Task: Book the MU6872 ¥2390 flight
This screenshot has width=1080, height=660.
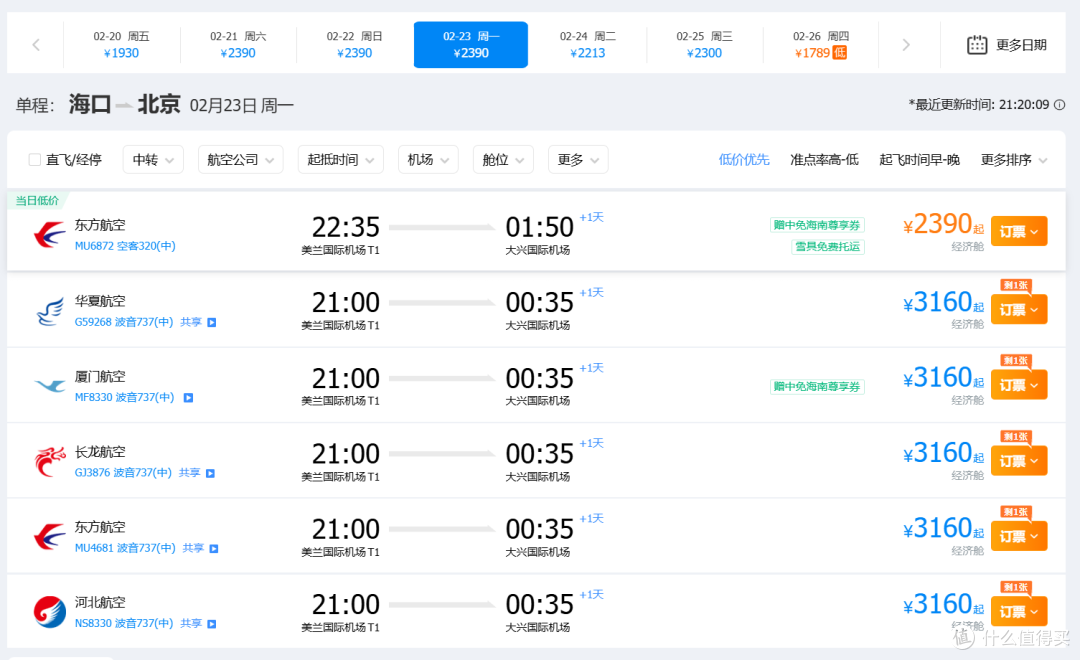Action: point(1019,231)
